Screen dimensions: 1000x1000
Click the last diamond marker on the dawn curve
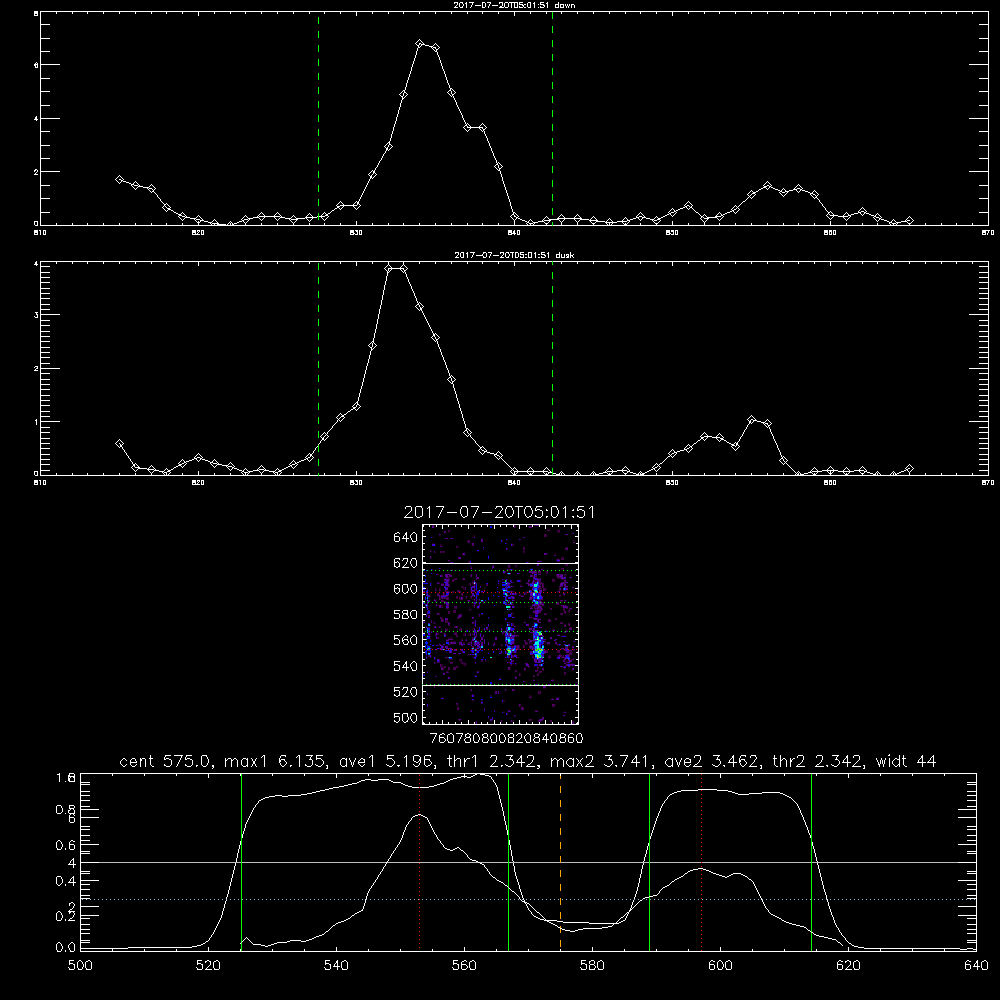pyautogui.click(x=909, y=221)
